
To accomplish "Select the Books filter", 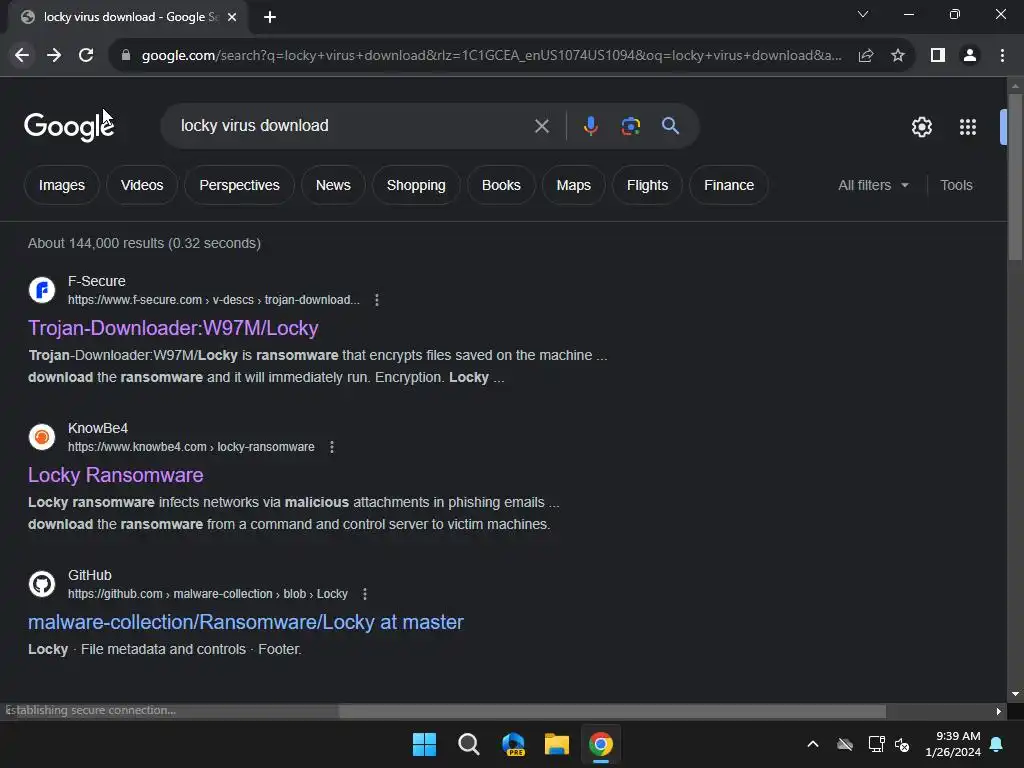I will [501, 185].
